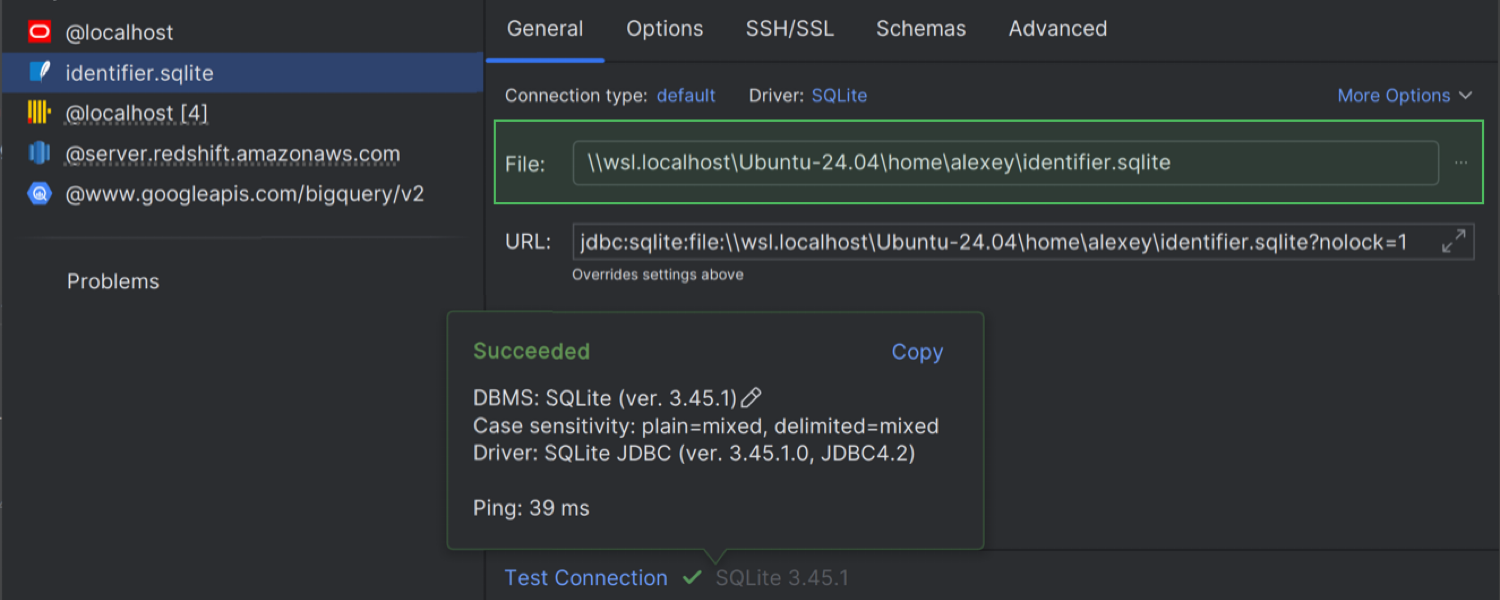Click the Google BigQuery data source icon
The height and width of the screenshot is (600, 1500).
click(39, 194)
